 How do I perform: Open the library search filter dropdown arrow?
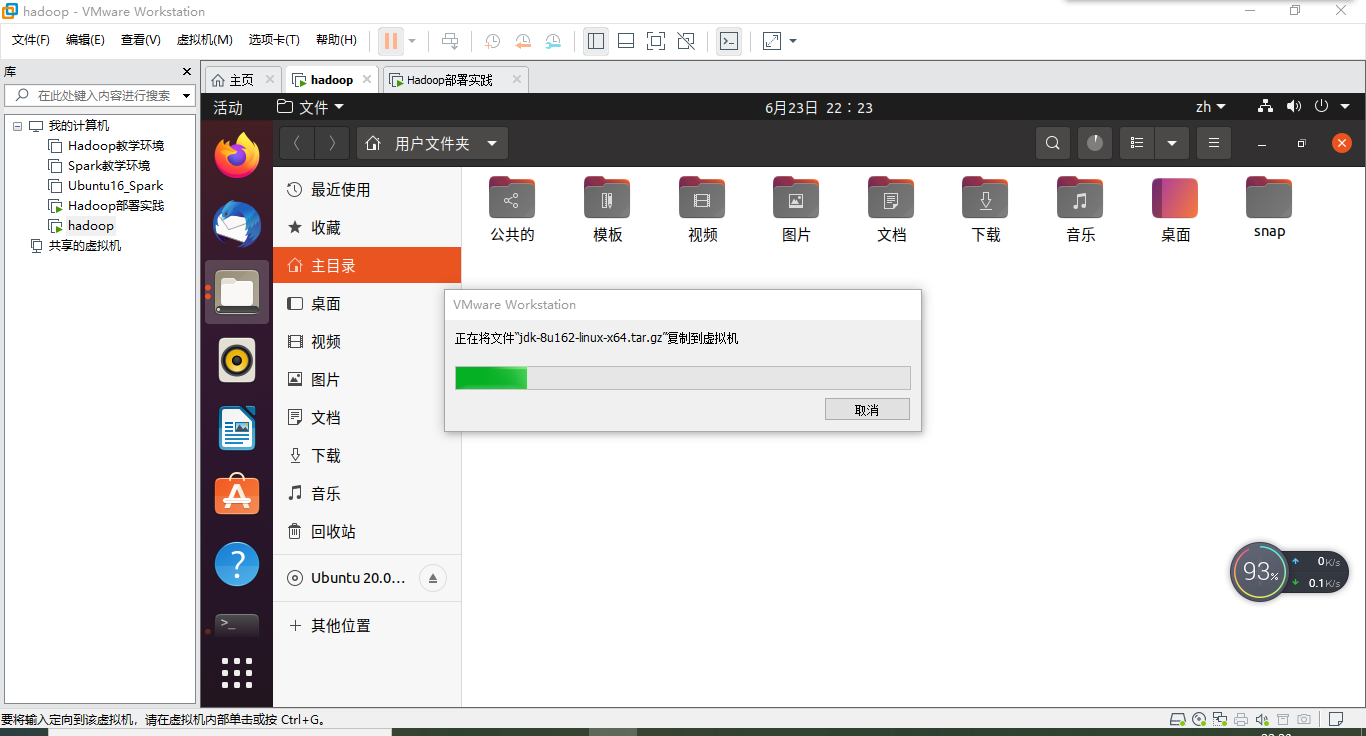pyautogui.click(x=186, y=96)
